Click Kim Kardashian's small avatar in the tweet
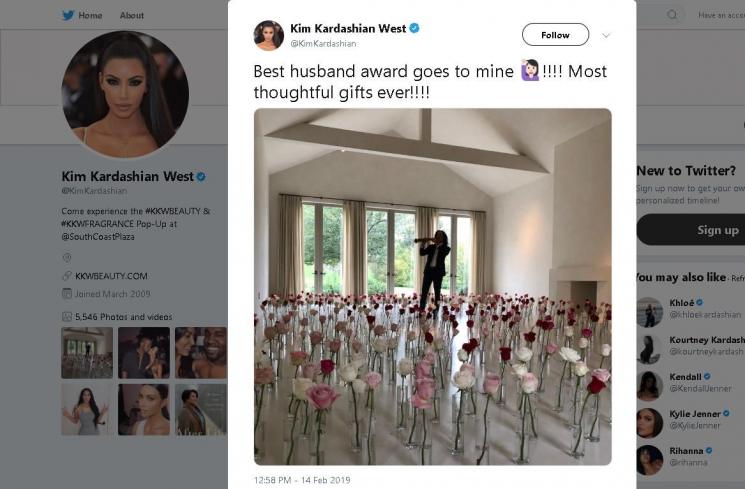This screenshot has width=745, height=489. tap(268, 35)
